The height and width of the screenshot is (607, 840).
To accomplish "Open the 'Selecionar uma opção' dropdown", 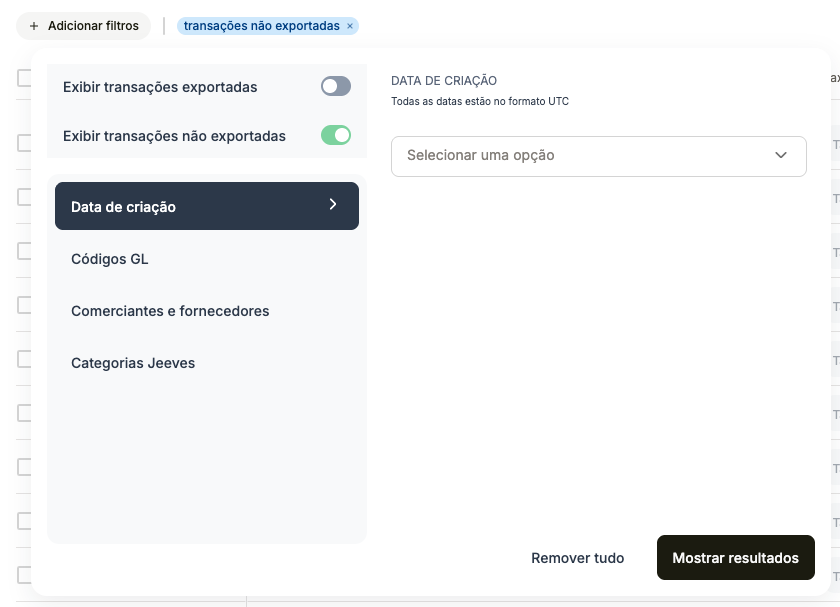I will (x=598, y=156).
